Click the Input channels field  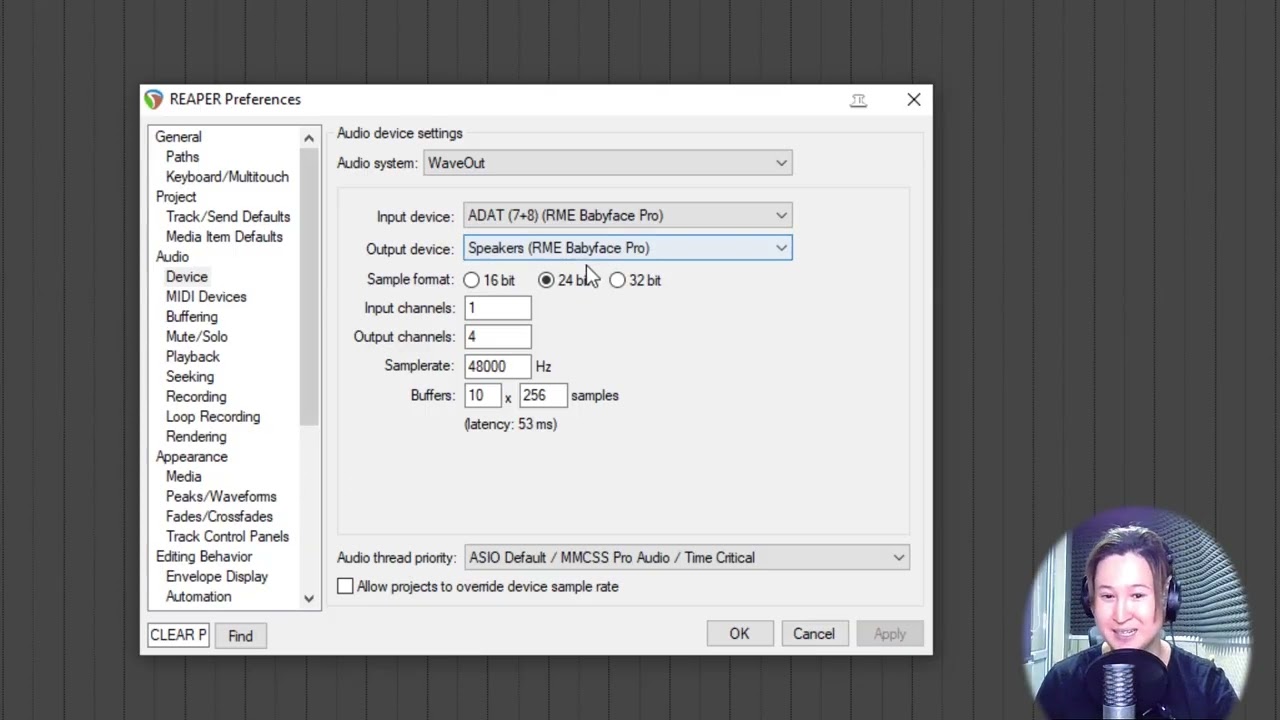pyautogui.click(x=498, y=308)
